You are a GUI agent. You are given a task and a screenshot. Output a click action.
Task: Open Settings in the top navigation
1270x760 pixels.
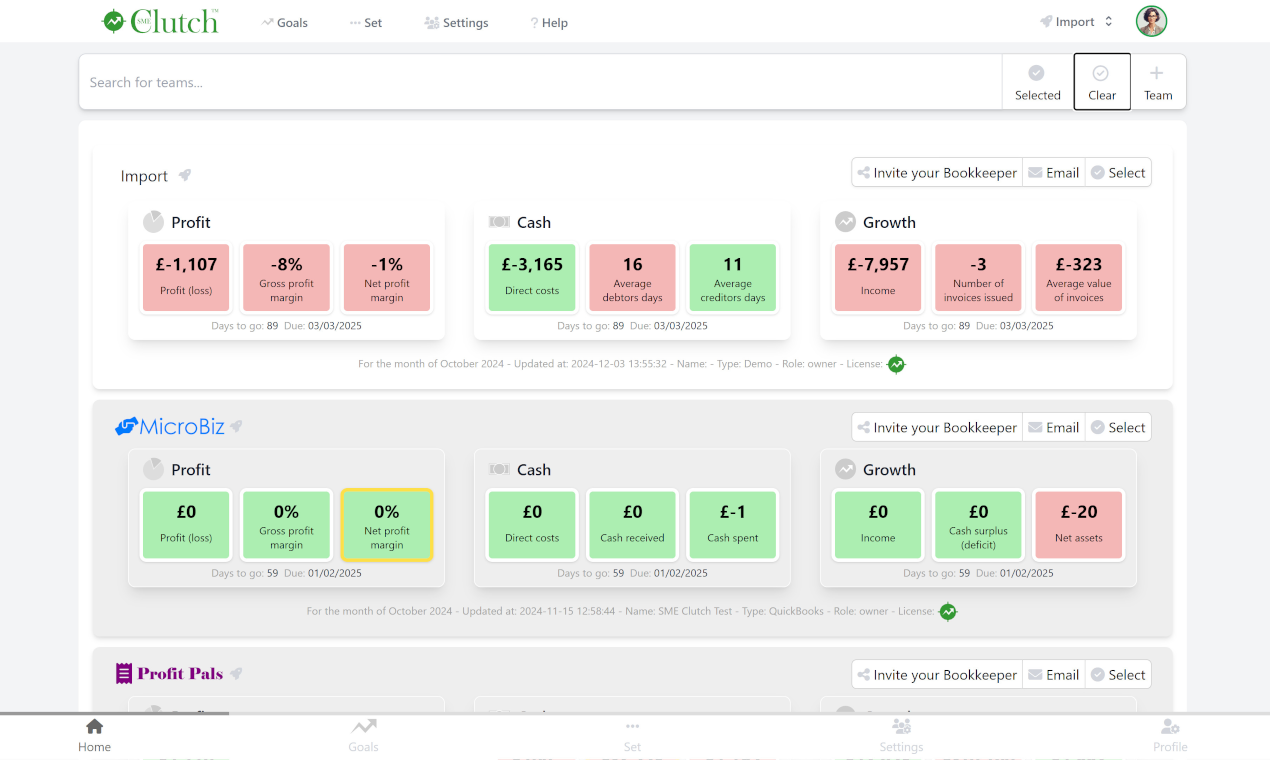pos(456,22)
